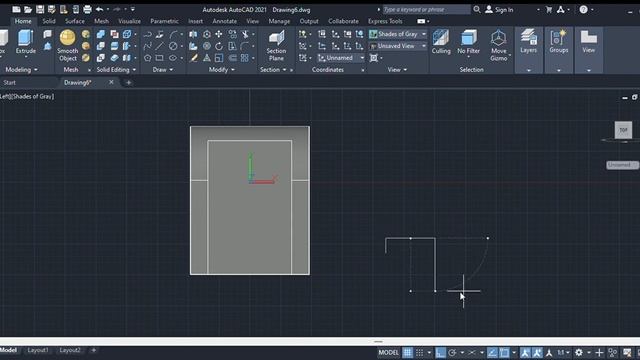Screen dimensions: 640x360
Task: Open the Section Plane tool
Action: (x=276, y=46)
